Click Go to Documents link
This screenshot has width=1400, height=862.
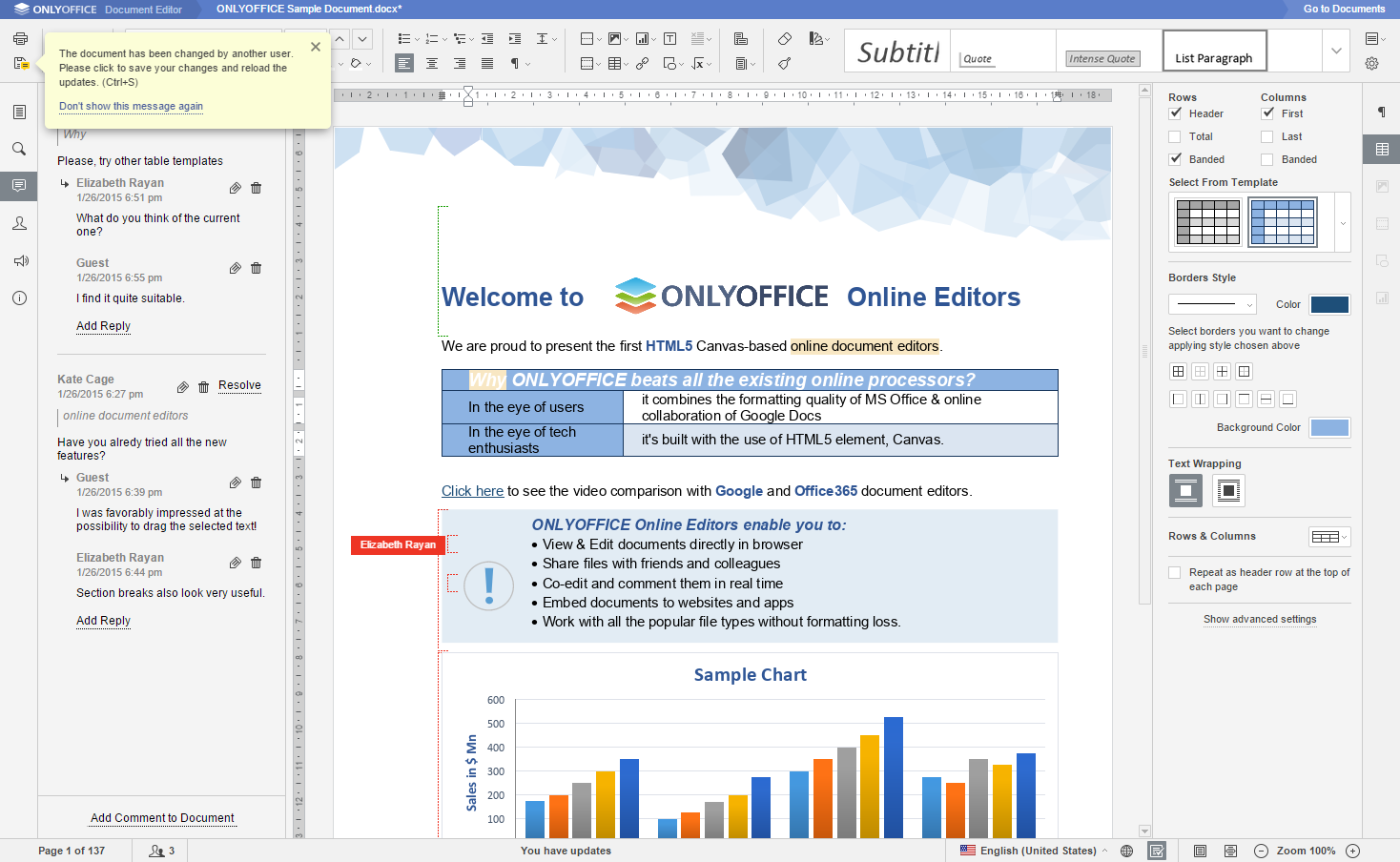[x=1344, y=9]
